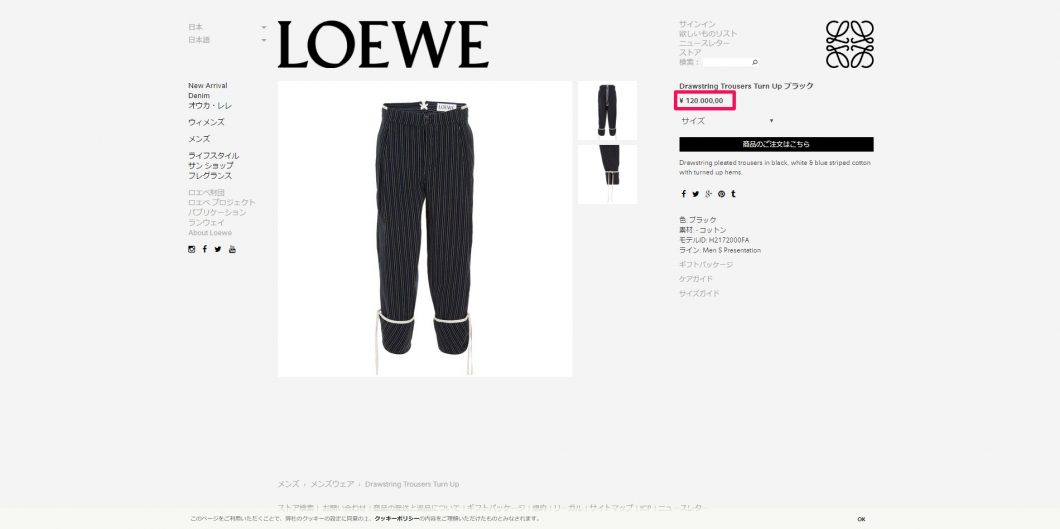
Task: Select the hem detail thumbnail
Action: pos(607,174)
